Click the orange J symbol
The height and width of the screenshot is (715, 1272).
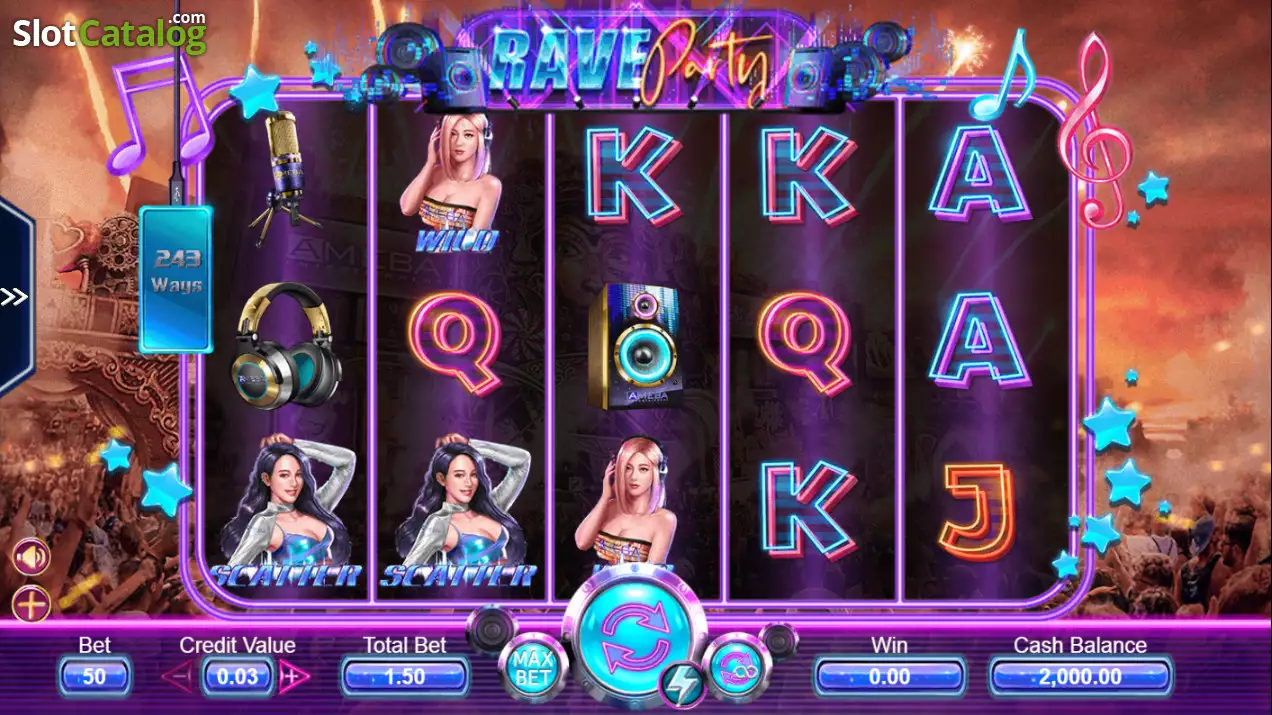point(976,510)
